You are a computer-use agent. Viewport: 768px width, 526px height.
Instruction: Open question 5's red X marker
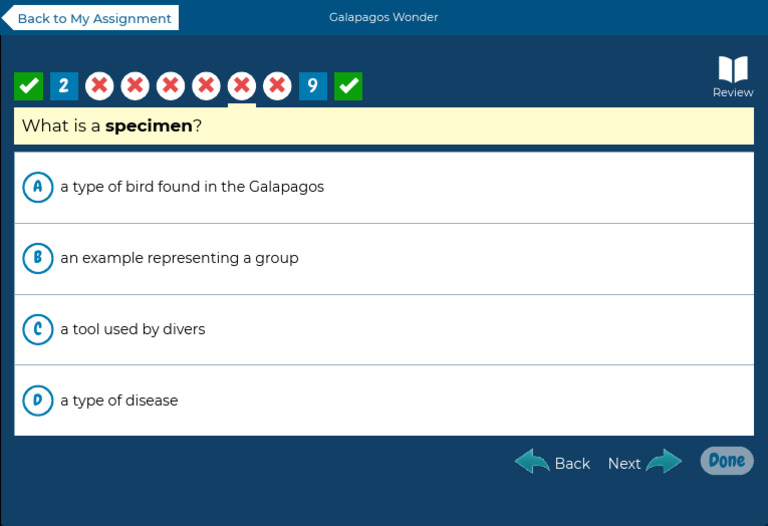(171, 86)
